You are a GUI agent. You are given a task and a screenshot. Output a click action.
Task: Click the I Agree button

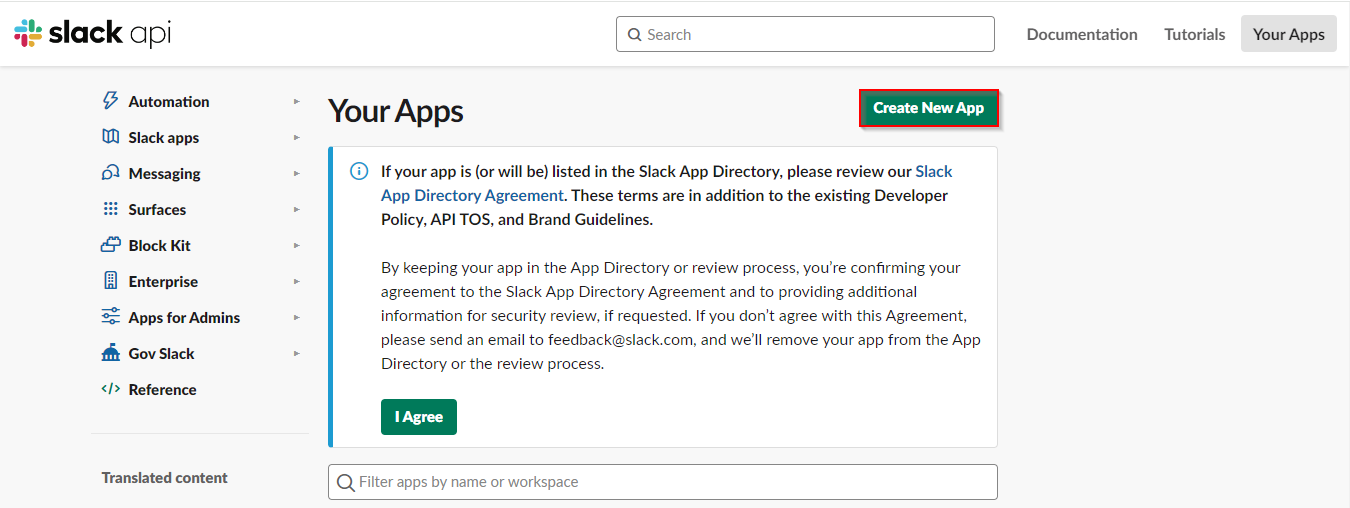(419, 417)
